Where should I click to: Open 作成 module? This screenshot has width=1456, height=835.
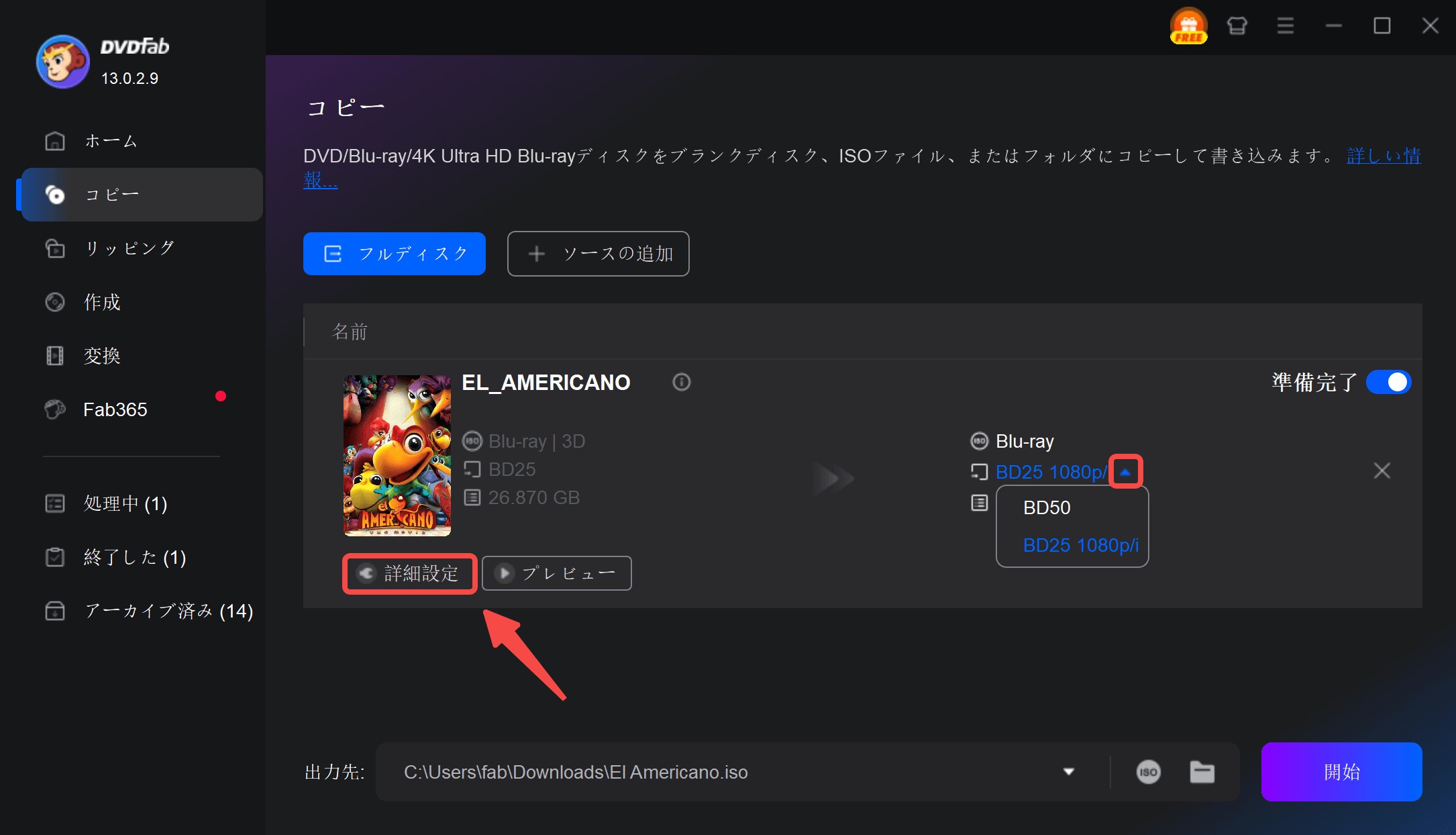coord(142,302)
